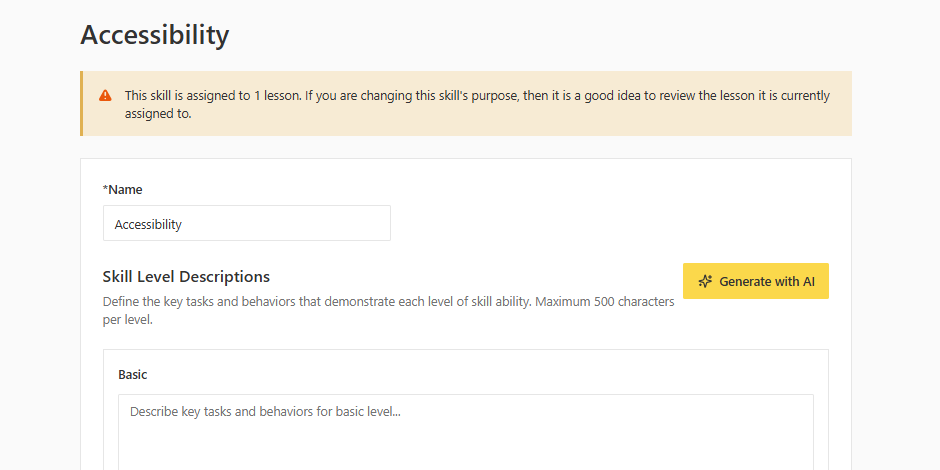The height and width of the screenshot is (470, 940).
Task: Click the Accessibility page heading
Action: tap(155, 35)
